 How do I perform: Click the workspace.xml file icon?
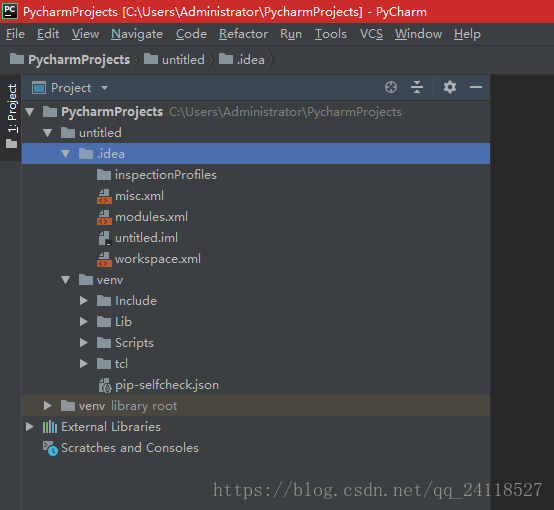[x=104, y=259]
